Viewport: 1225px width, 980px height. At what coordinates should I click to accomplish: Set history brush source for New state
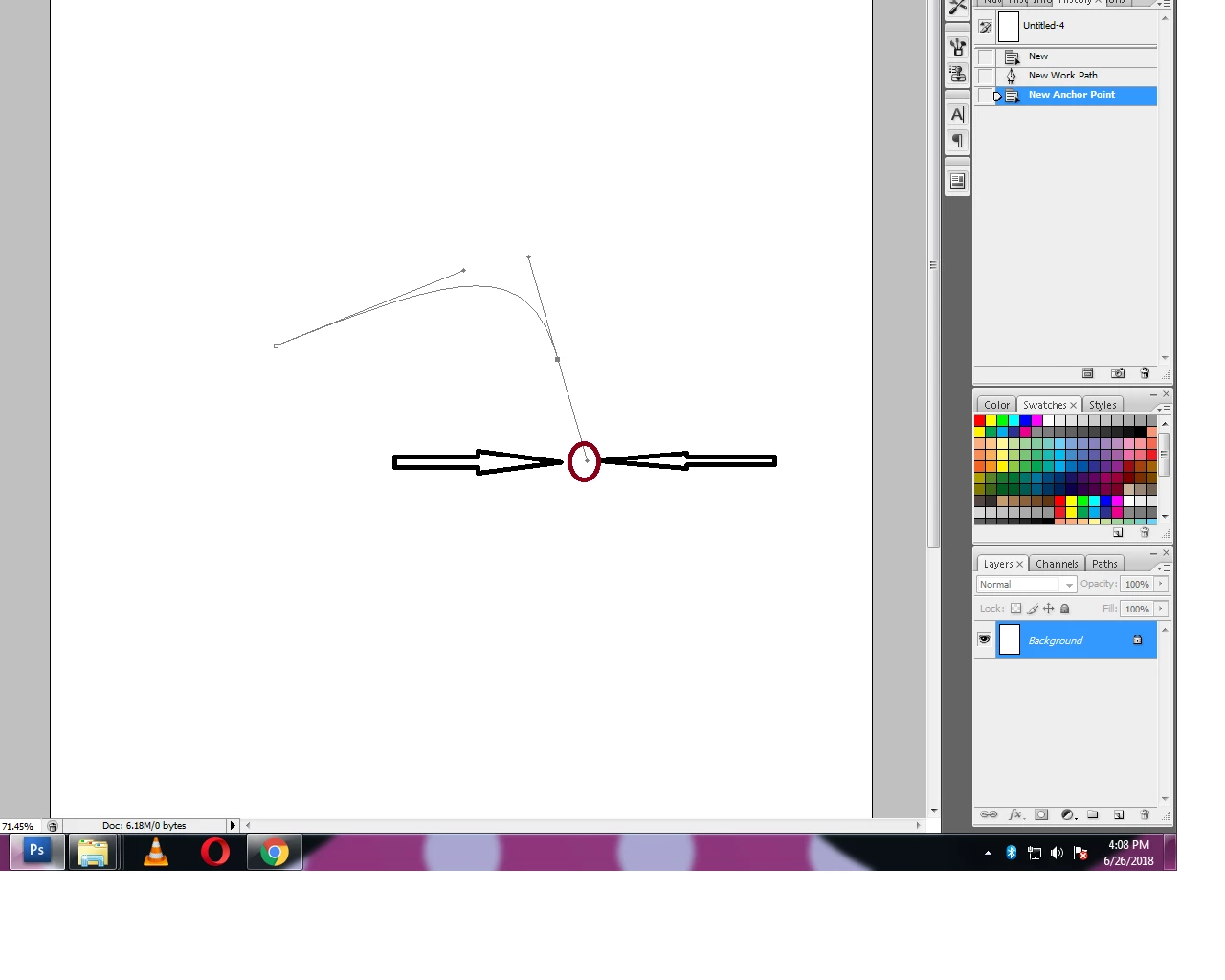pyautogui.click(x=985, y=56)
